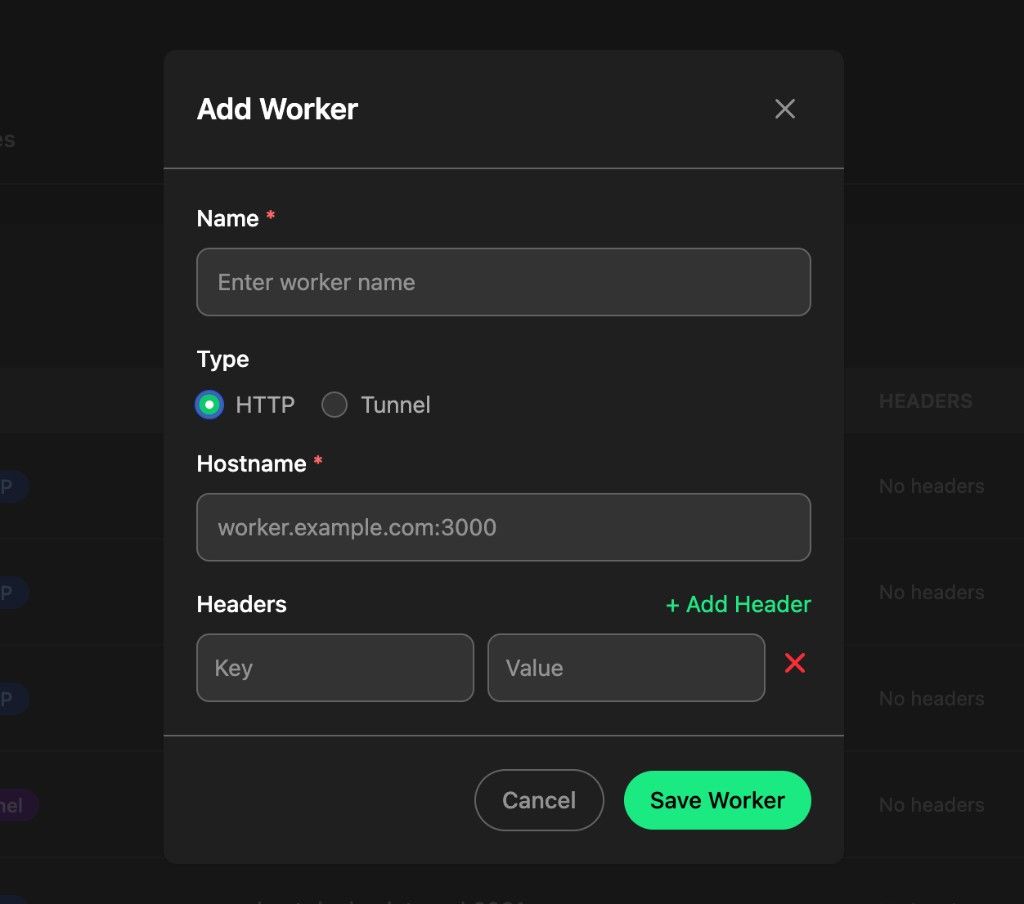Save the new worker
Viewport: 1024px width, 904px height.
[x=717, y=800]
